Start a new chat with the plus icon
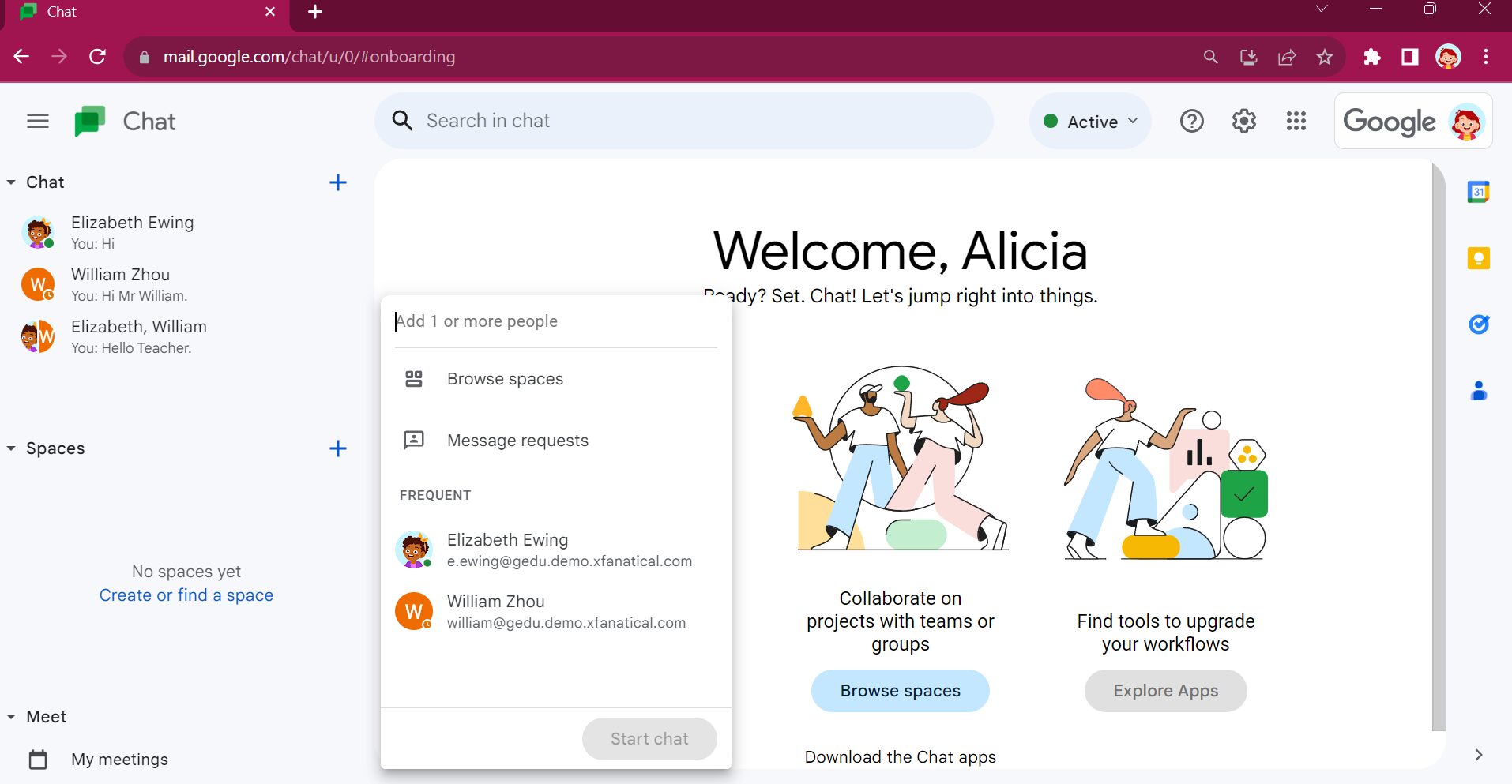 [x=338, y=182]
